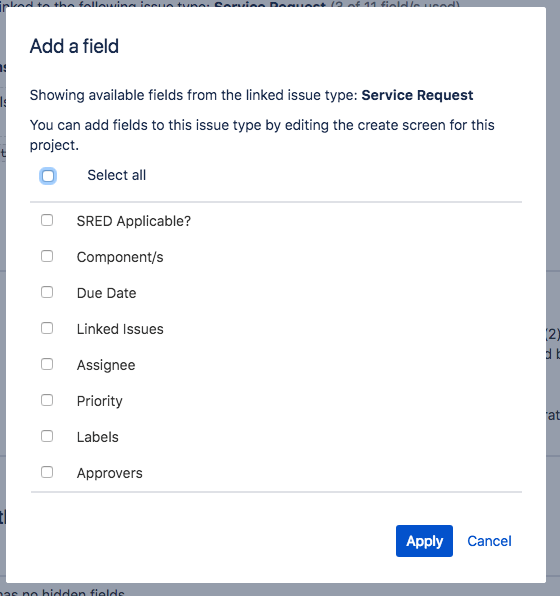The width and height of the screenshot is (560, 596).
Task: Tick the Due Date checkbox
Action: pyautogui.click(x=47, y=292)
